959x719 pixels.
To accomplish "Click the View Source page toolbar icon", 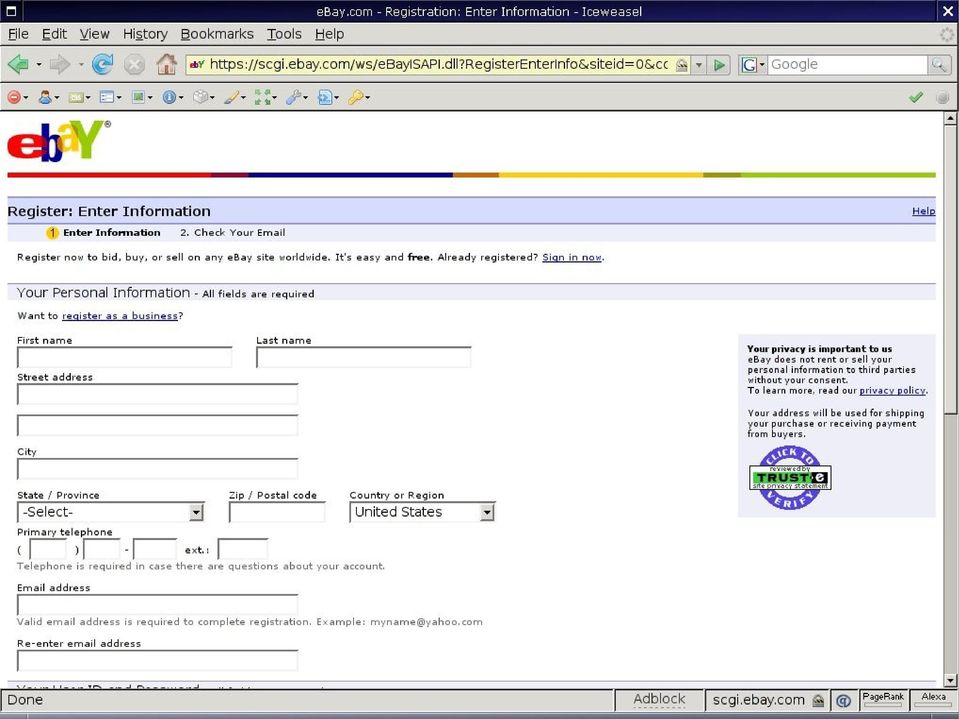I will (325, 97).
